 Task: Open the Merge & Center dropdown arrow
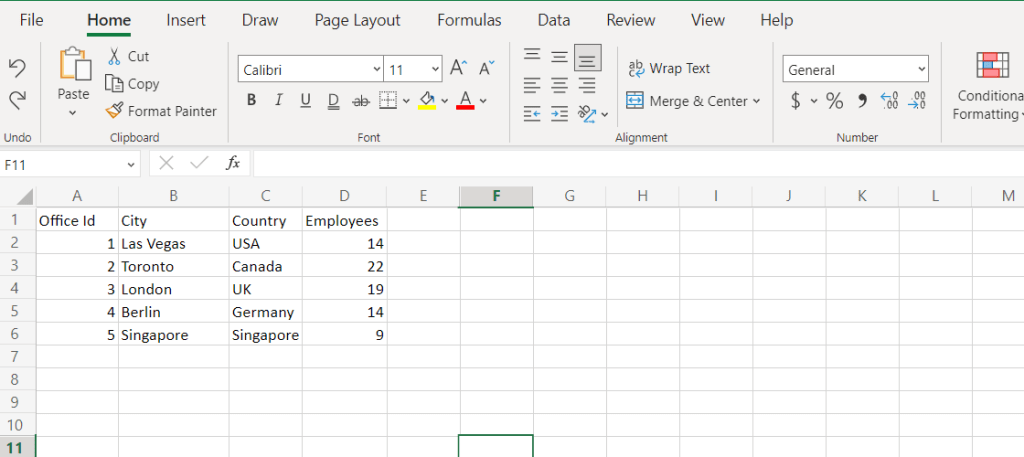756,101
